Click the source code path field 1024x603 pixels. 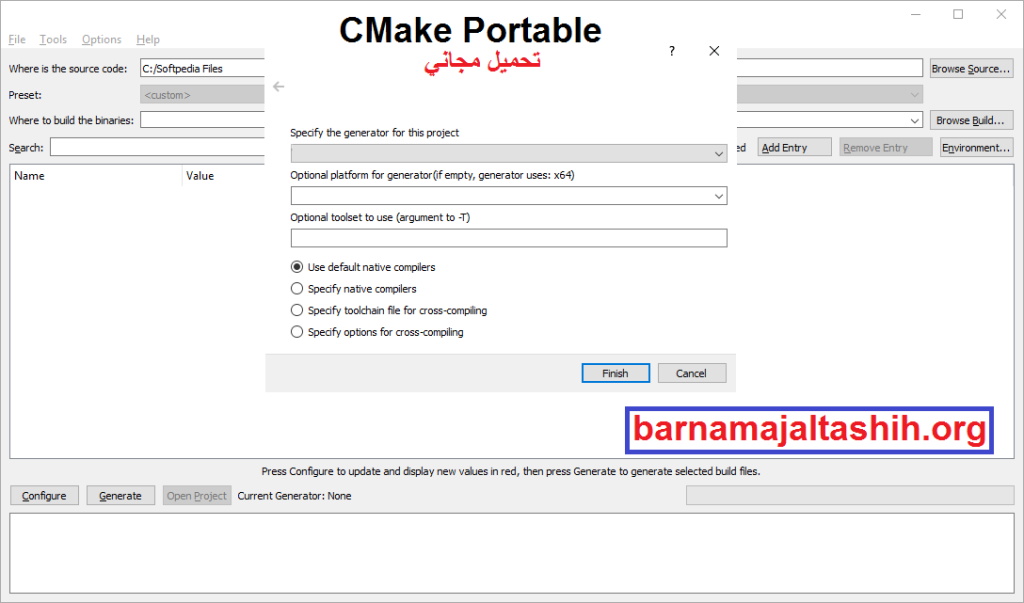pos(202,69)
